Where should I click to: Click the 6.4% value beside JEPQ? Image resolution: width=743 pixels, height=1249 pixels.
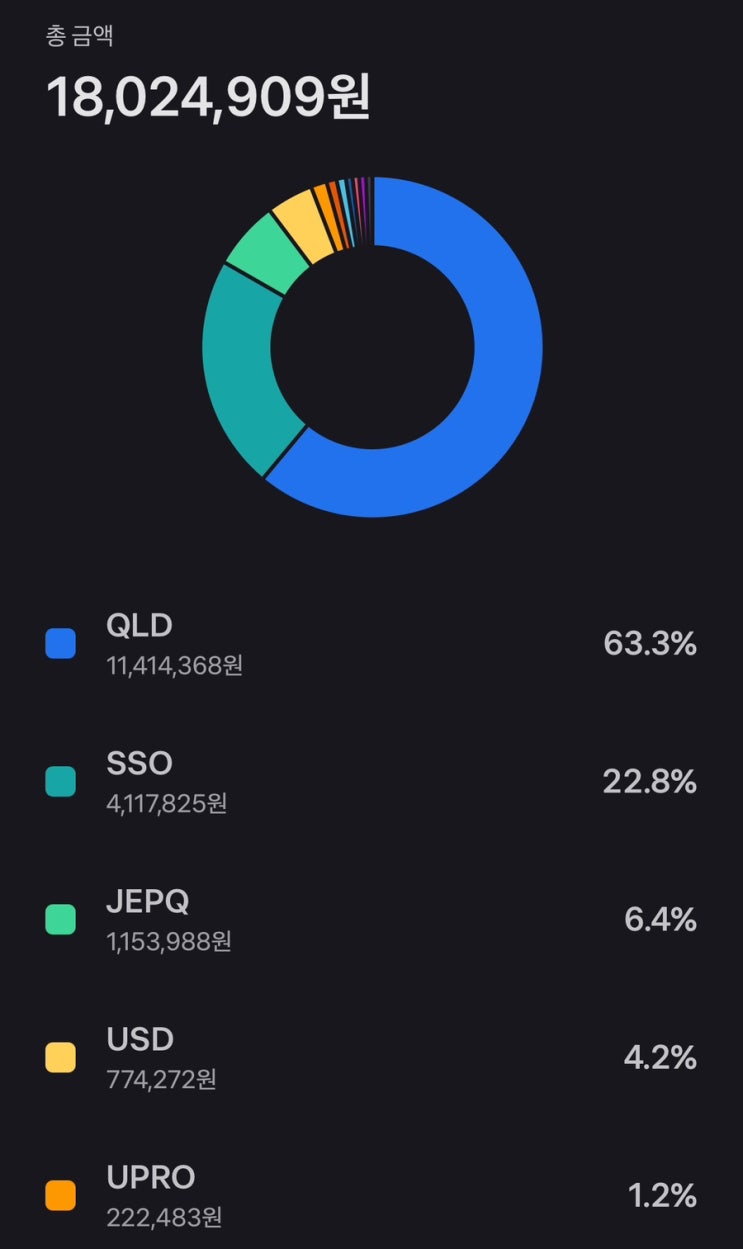point(662,921)
